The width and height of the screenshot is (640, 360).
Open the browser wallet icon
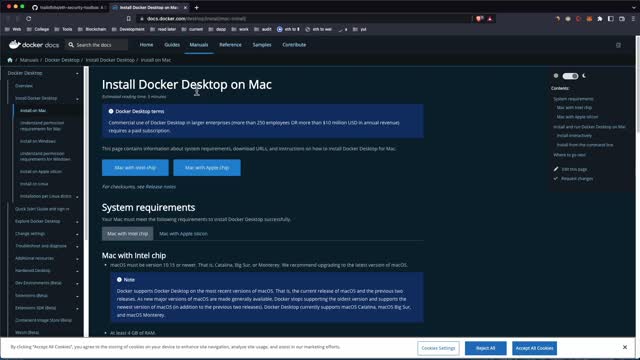tap(622, 19)
